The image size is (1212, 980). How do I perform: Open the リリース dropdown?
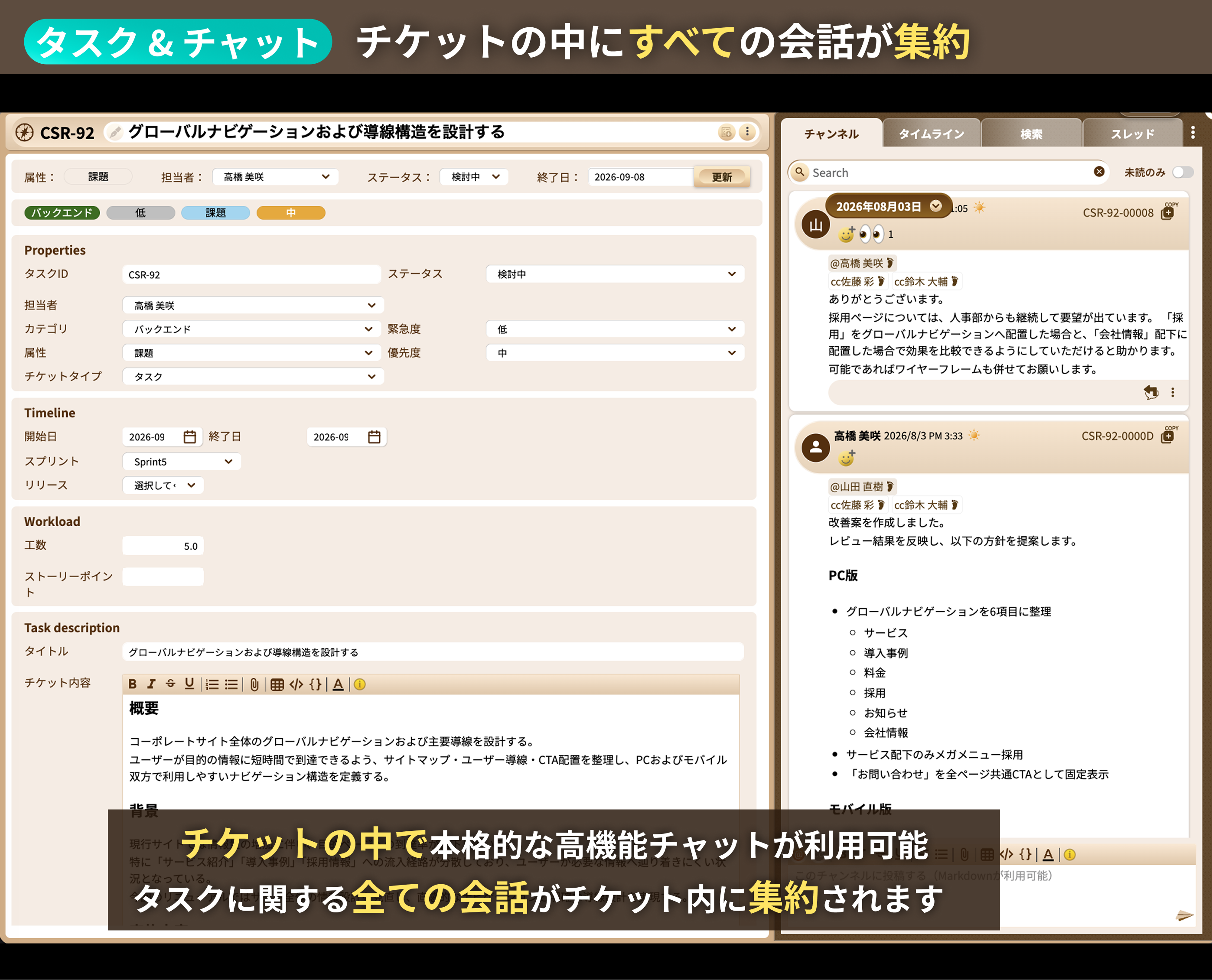(x=163, y=485)
